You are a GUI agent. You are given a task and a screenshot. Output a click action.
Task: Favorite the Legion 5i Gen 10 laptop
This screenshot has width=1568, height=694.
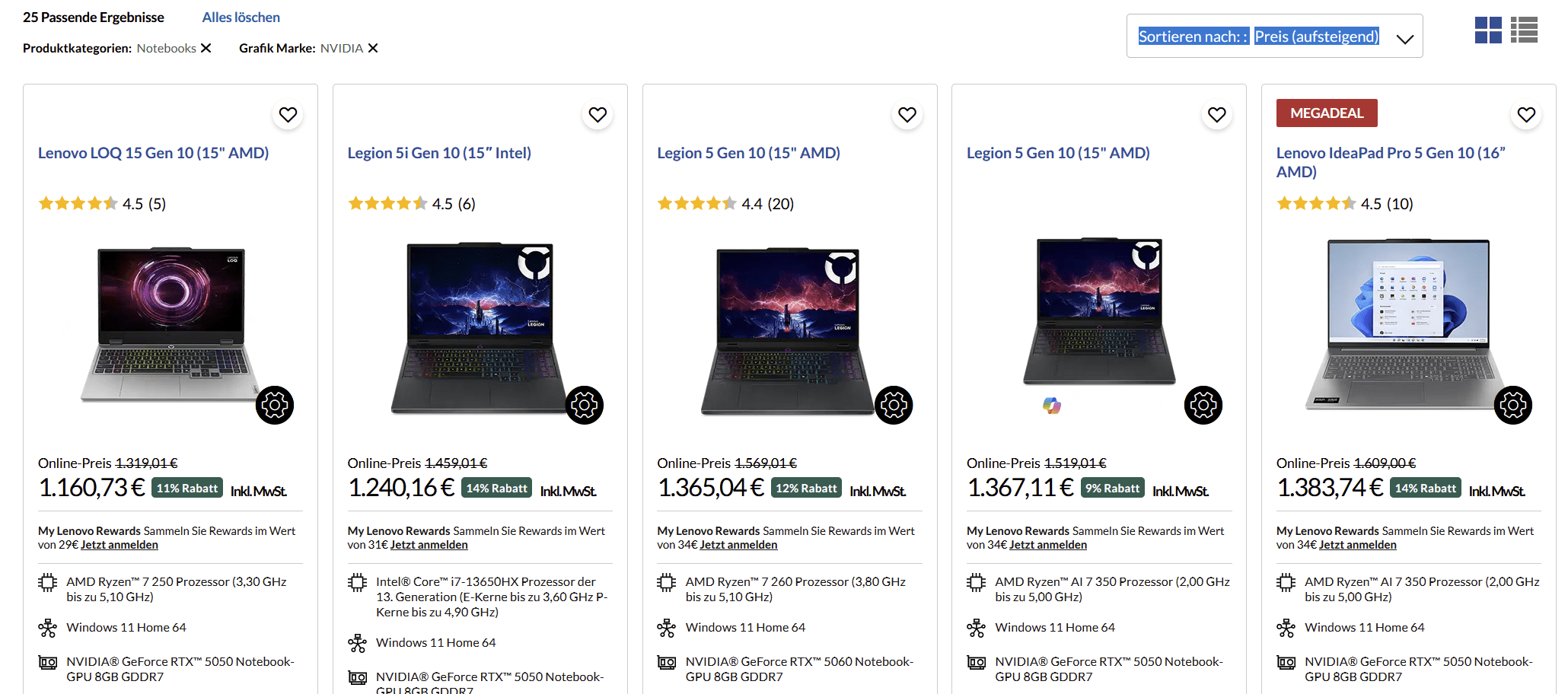598,115
